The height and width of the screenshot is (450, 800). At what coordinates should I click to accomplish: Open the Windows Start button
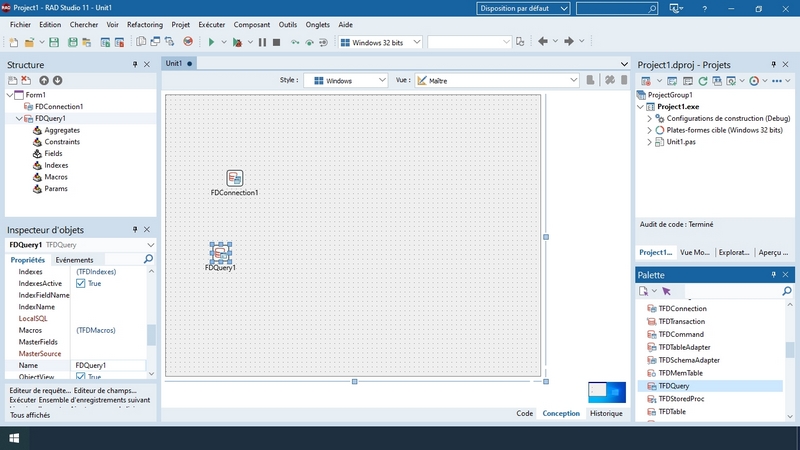pyautogui.click(x=15, y=438)
